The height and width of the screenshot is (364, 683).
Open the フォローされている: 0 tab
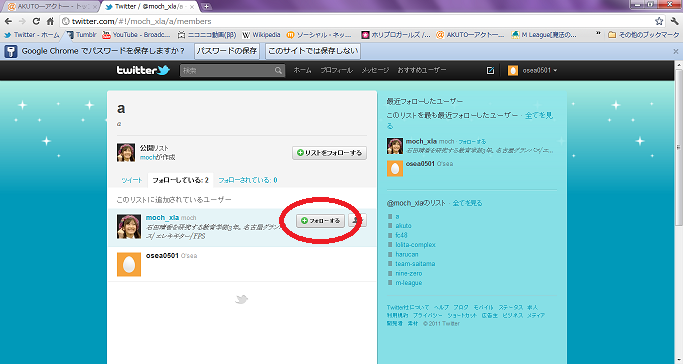coord(248,180)
